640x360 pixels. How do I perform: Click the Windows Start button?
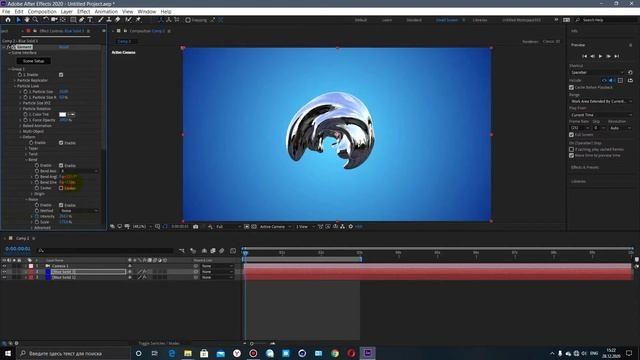[x=8, y=353]
